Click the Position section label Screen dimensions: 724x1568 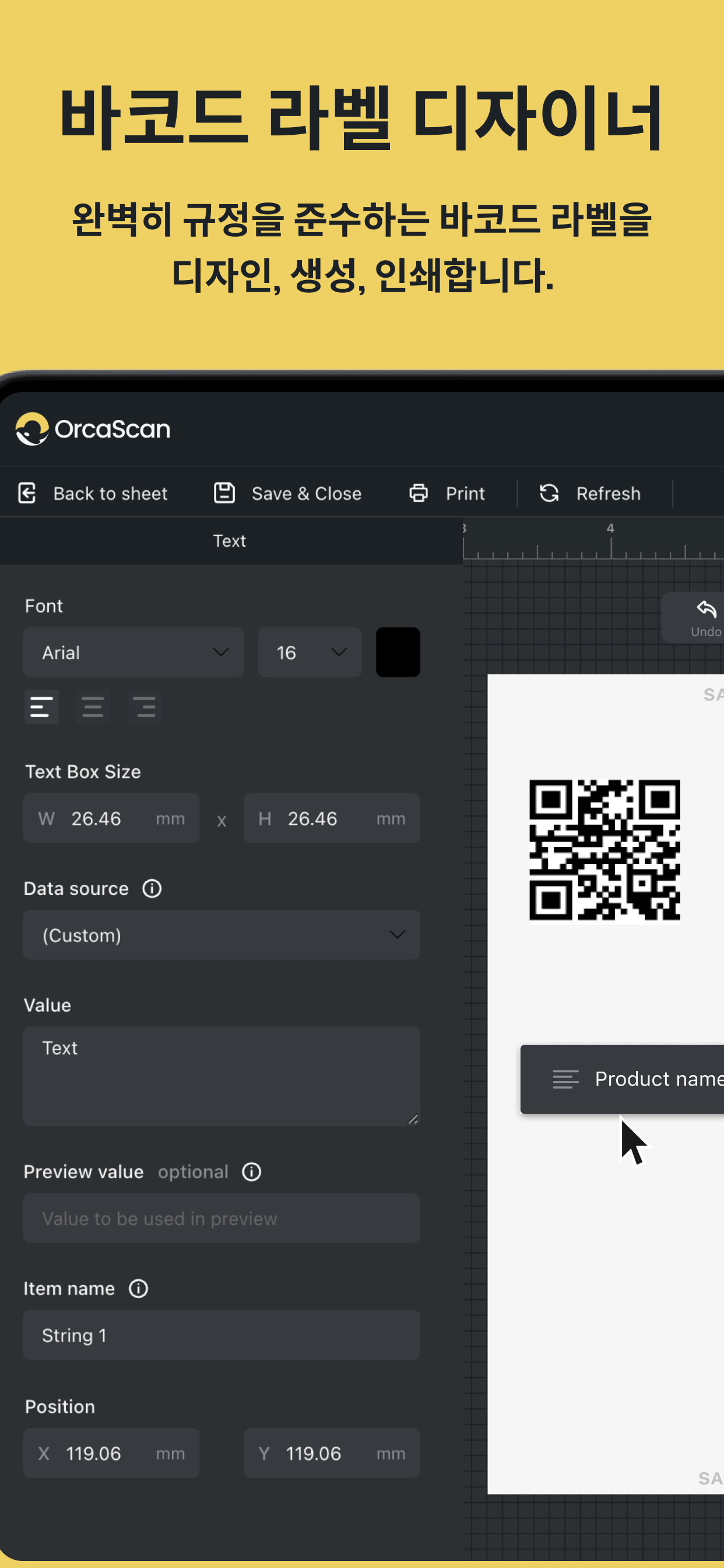tap(59, 1406)
